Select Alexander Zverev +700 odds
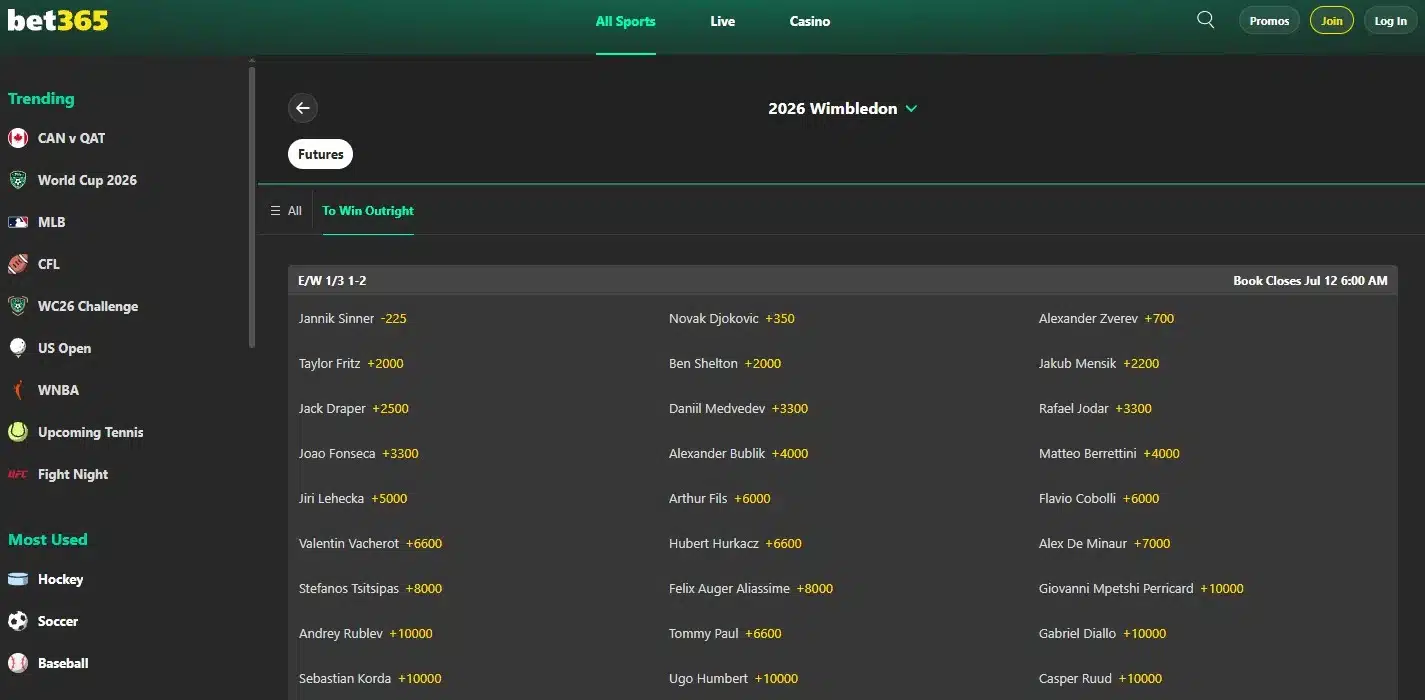This screenshot has width=1425, height=700. [x=1106, y=318]
